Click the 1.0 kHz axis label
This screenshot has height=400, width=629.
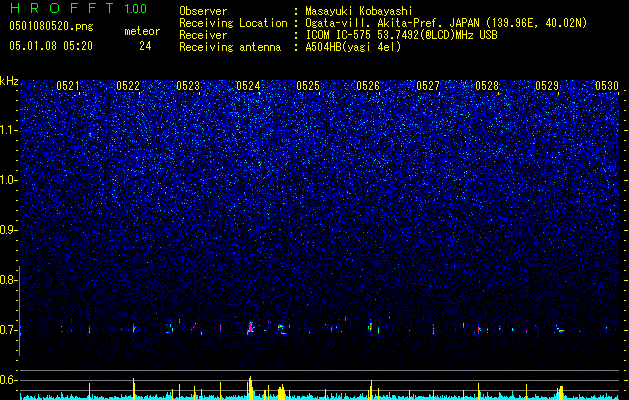click(x=9, y=180)
